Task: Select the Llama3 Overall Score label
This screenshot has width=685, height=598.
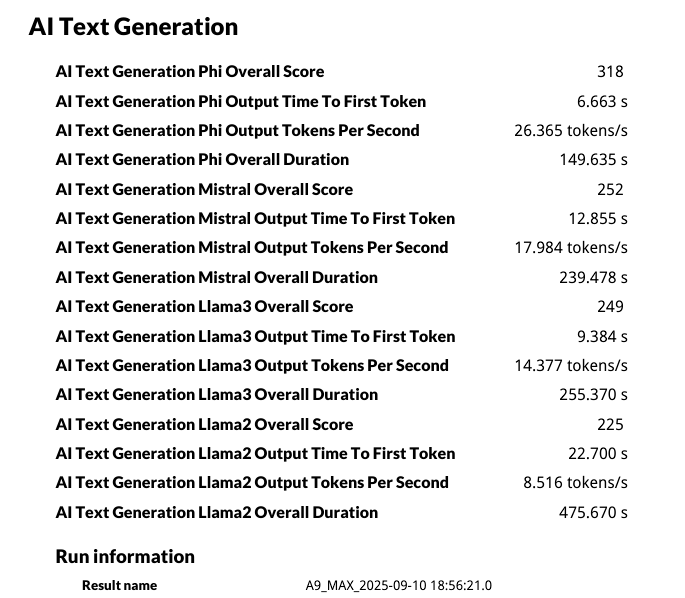Action: [204, 306]
